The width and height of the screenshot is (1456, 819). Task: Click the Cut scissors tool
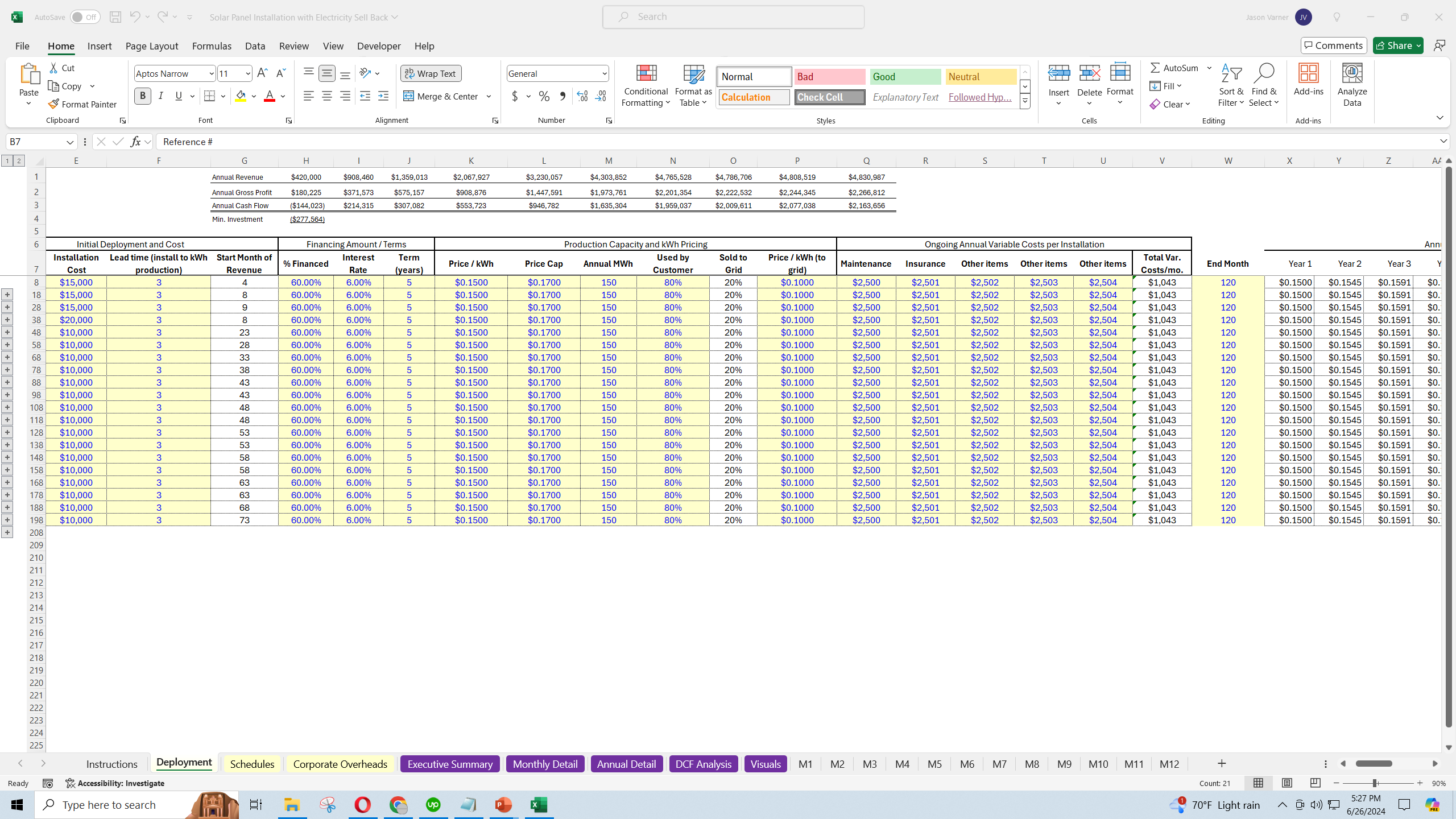[62, 68]
